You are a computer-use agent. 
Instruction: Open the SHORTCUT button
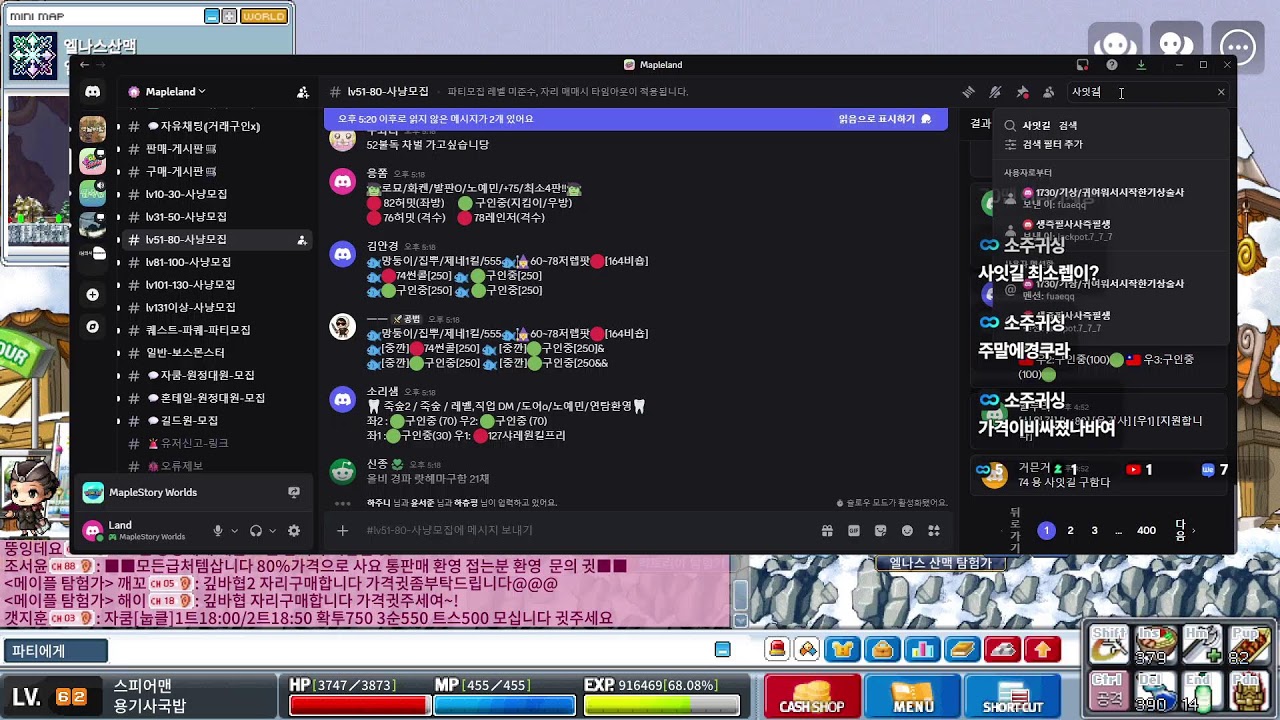[x=1013, y=696]
